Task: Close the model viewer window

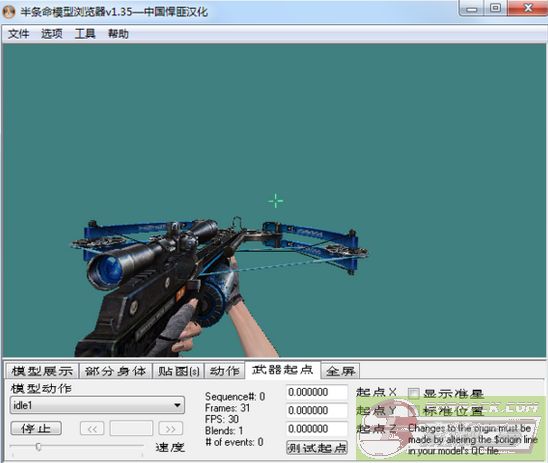Action: click(528, 8)
